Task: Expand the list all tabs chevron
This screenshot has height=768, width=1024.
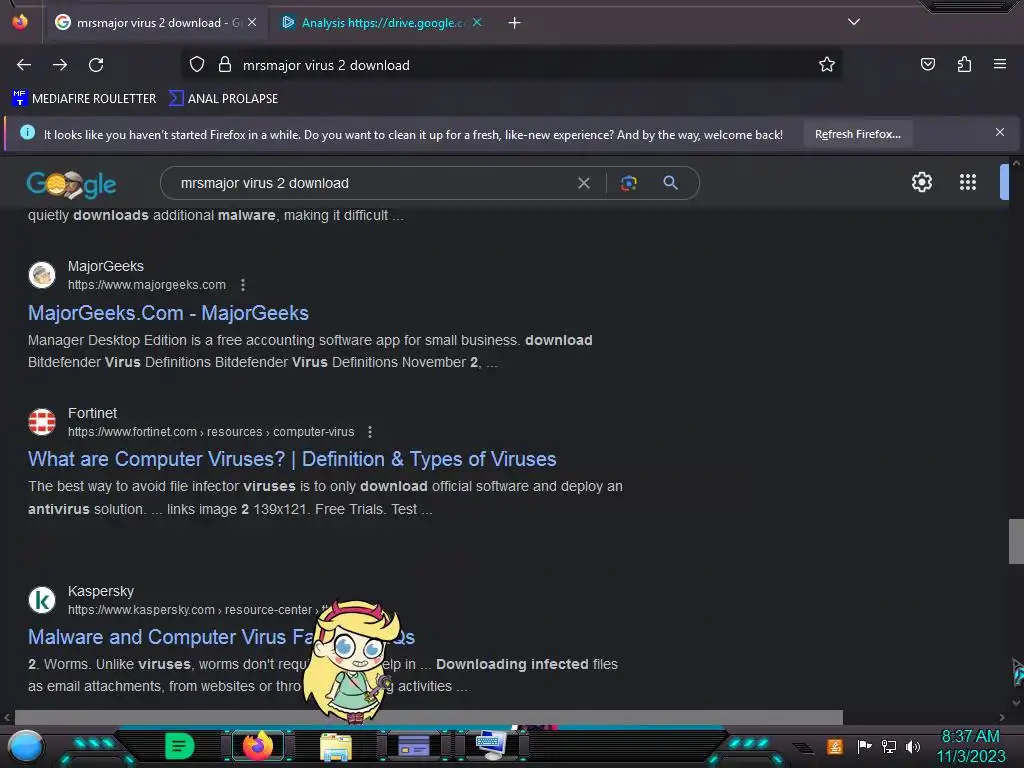Action: pyautogui.click(x=854, y=22)
